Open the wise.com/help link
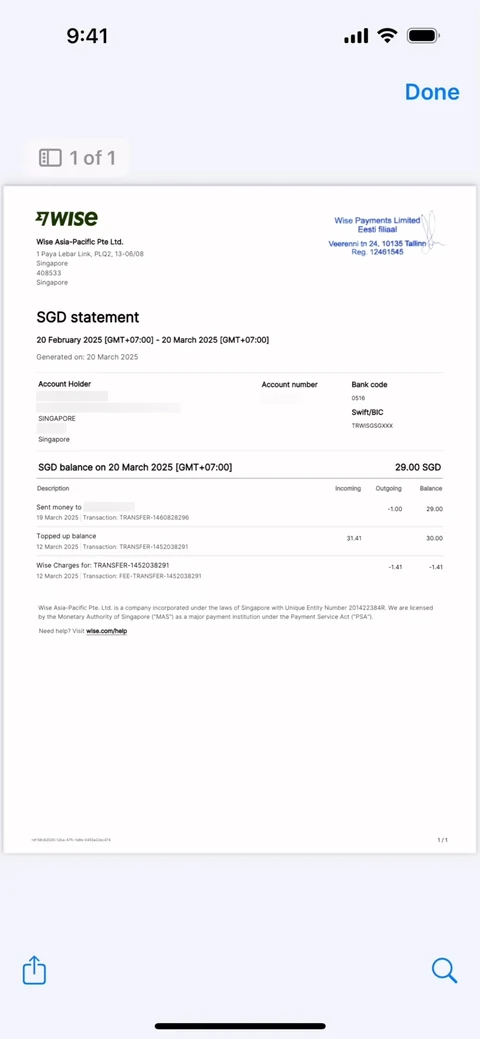The width and height of the screenshot is (480, 1039). point(106,631)
